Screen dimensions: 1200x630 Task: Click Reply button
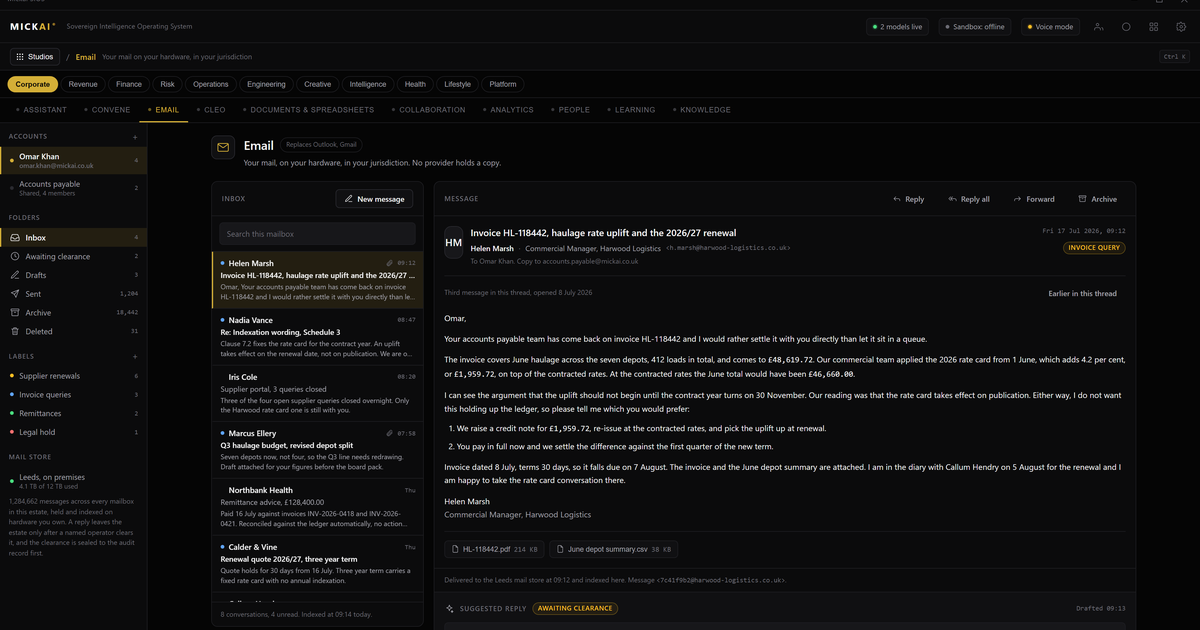tap(908, 199)
